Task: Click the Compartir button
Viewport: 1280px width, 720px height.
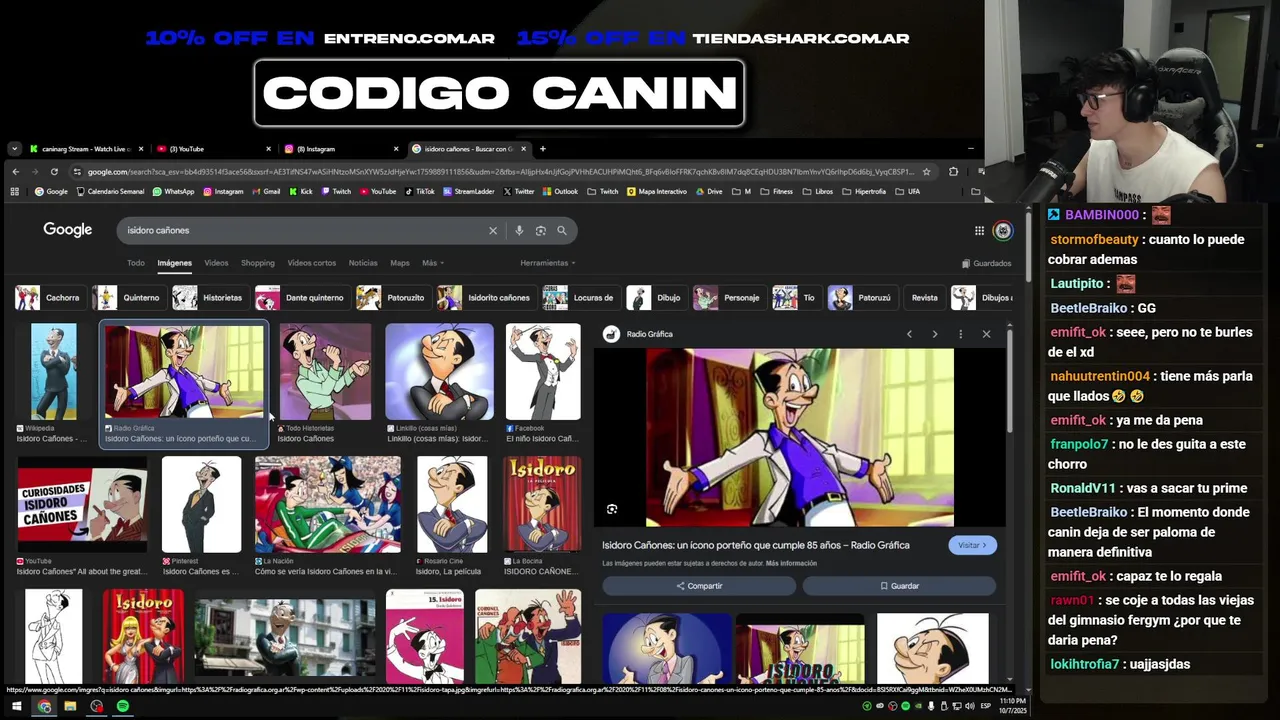Action: point(699,586)
